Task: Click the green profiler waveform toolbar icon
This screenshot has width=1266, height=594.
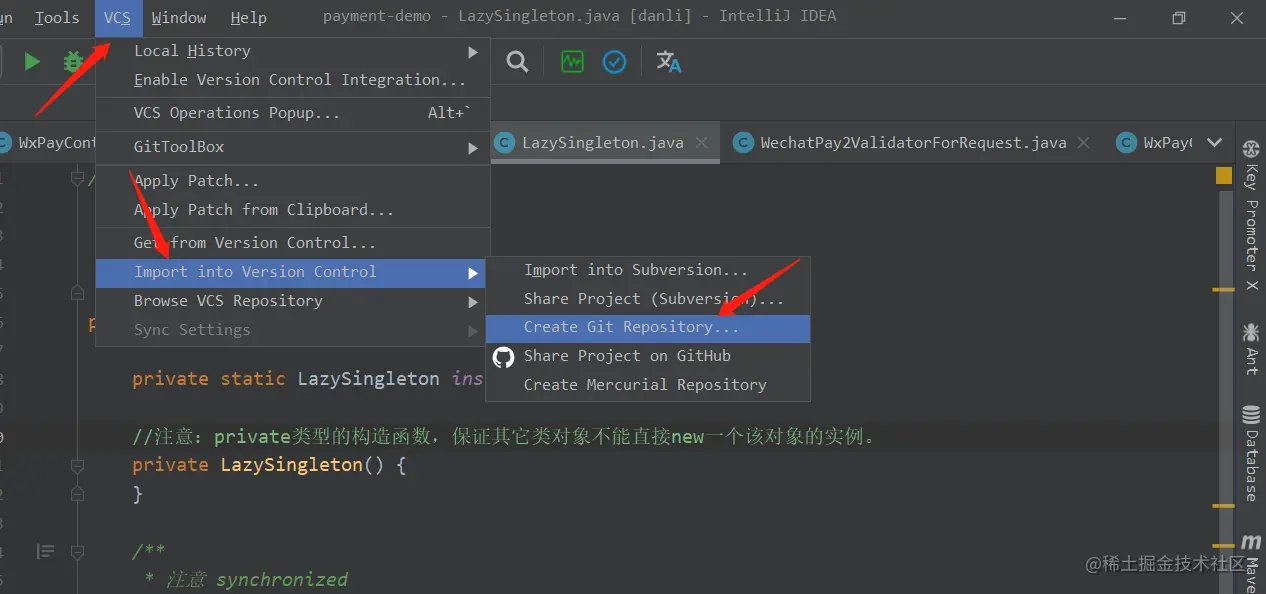Action: click(x=572, y=62)
